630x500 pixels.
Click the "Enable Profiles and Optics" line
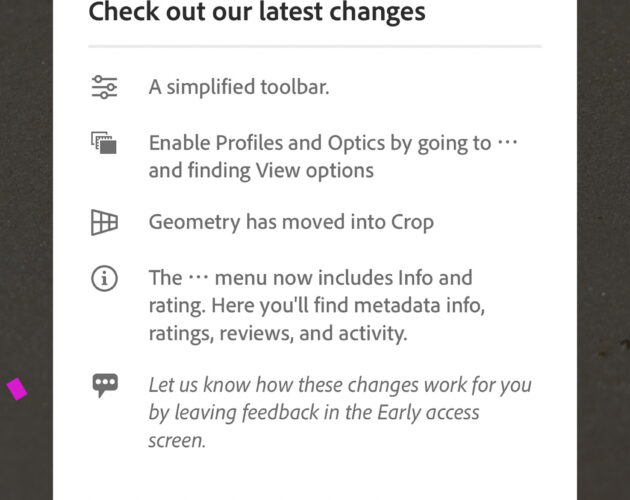[x=333, y=143]
